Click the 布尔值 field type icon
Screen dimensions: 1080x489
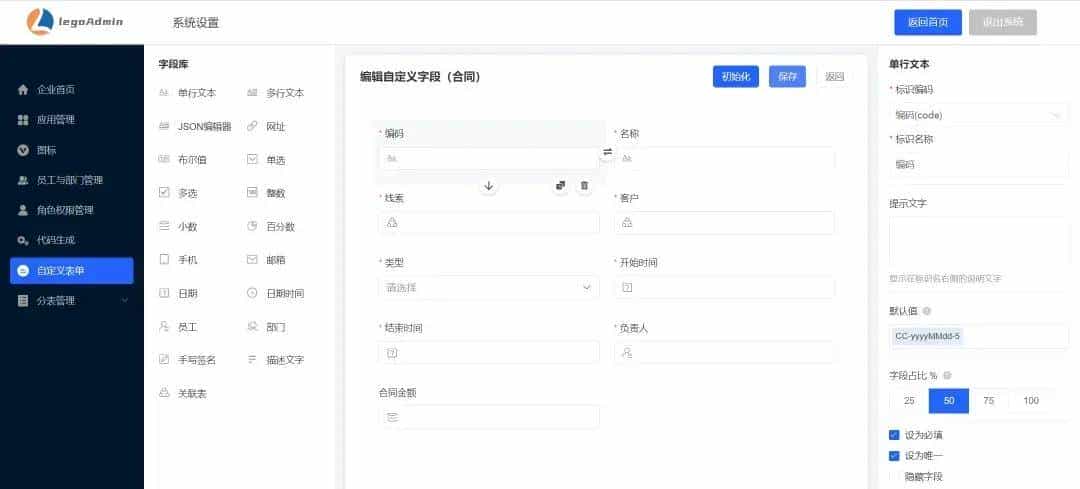[x=164, y=160]
